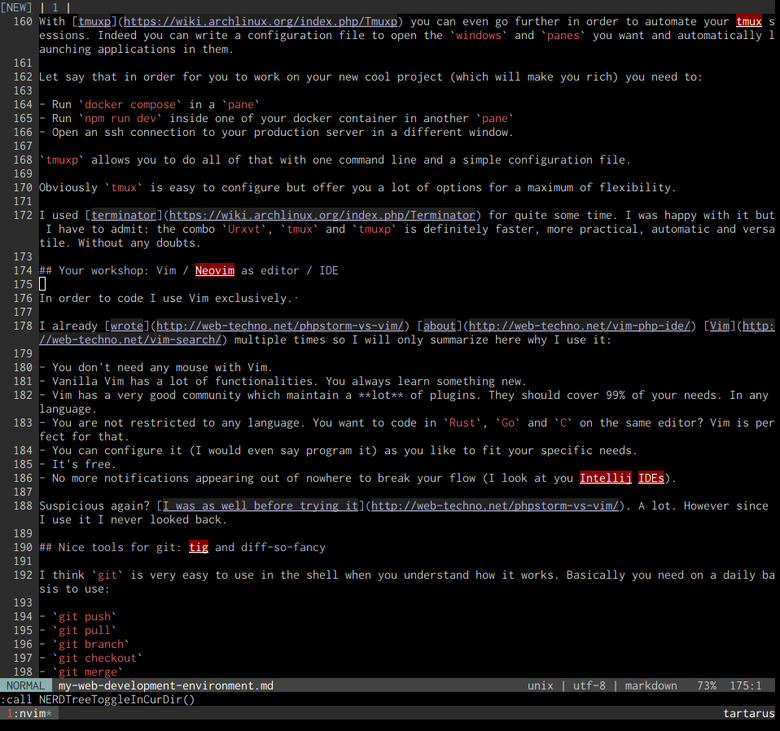
Task: Click 'I was as well before trying it' link
Action: click(x=260, y=506)
